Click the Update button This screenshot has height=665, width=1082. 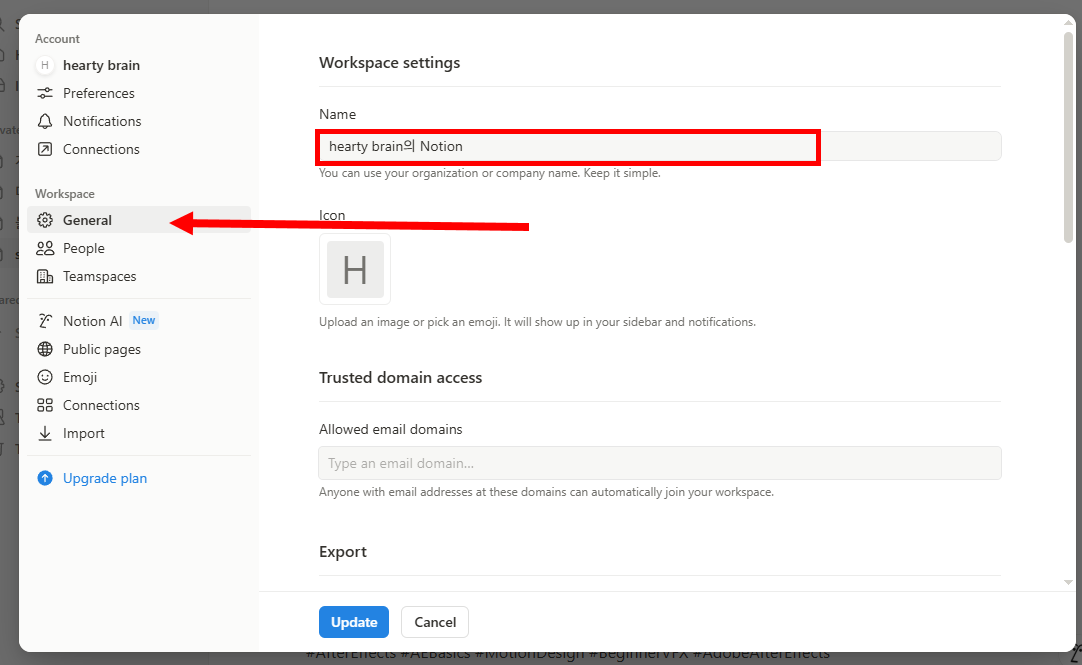(354, 622)
